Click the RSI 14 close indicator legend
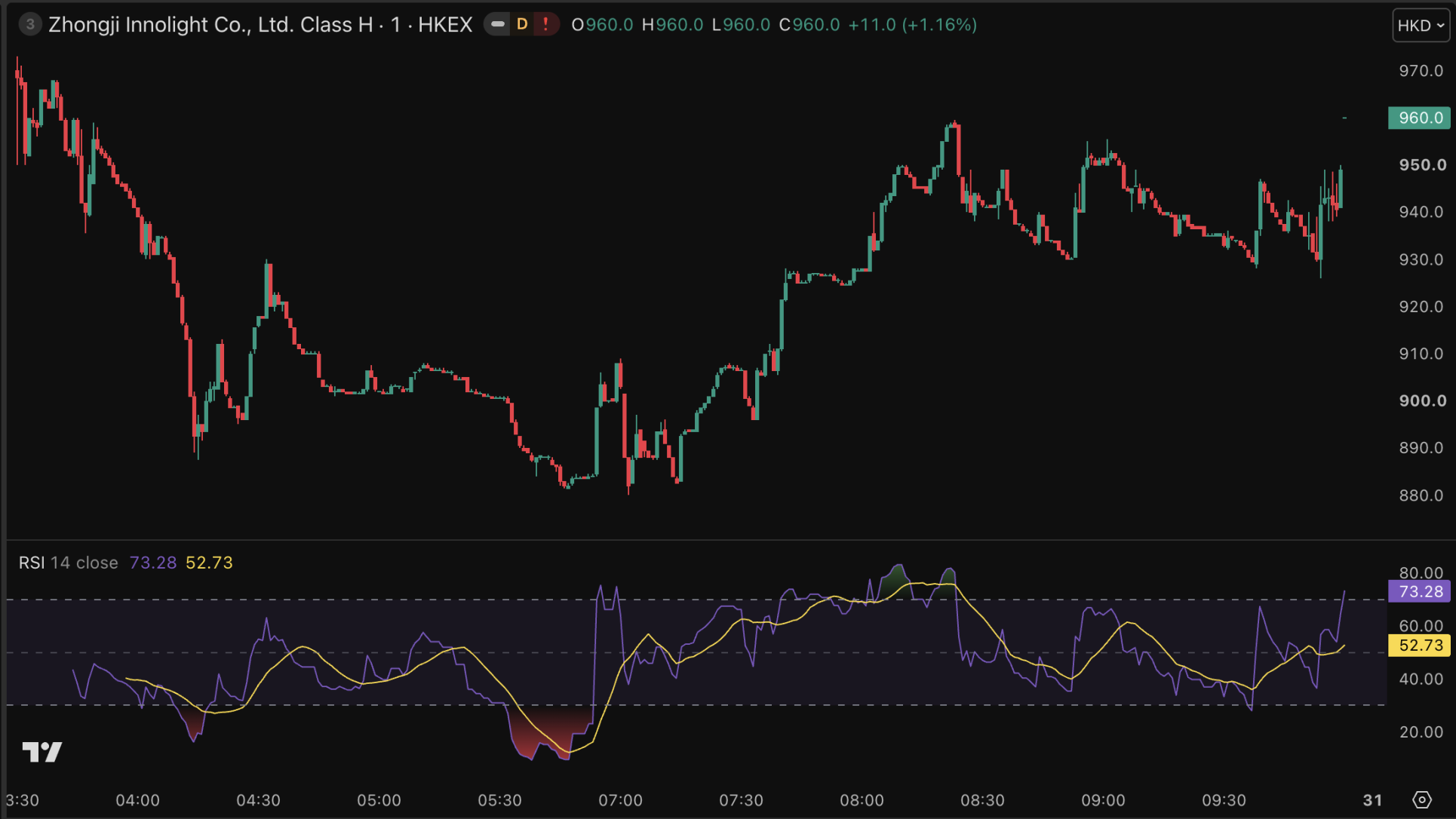This screenshot has height=819, width=1456. (x=69, y=563)
